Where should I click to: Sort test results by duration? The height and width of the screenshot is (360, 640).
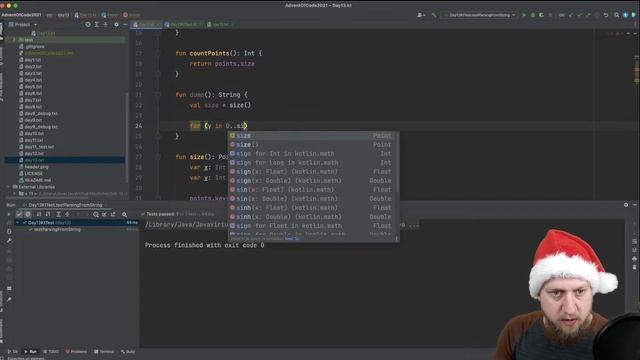48,214
